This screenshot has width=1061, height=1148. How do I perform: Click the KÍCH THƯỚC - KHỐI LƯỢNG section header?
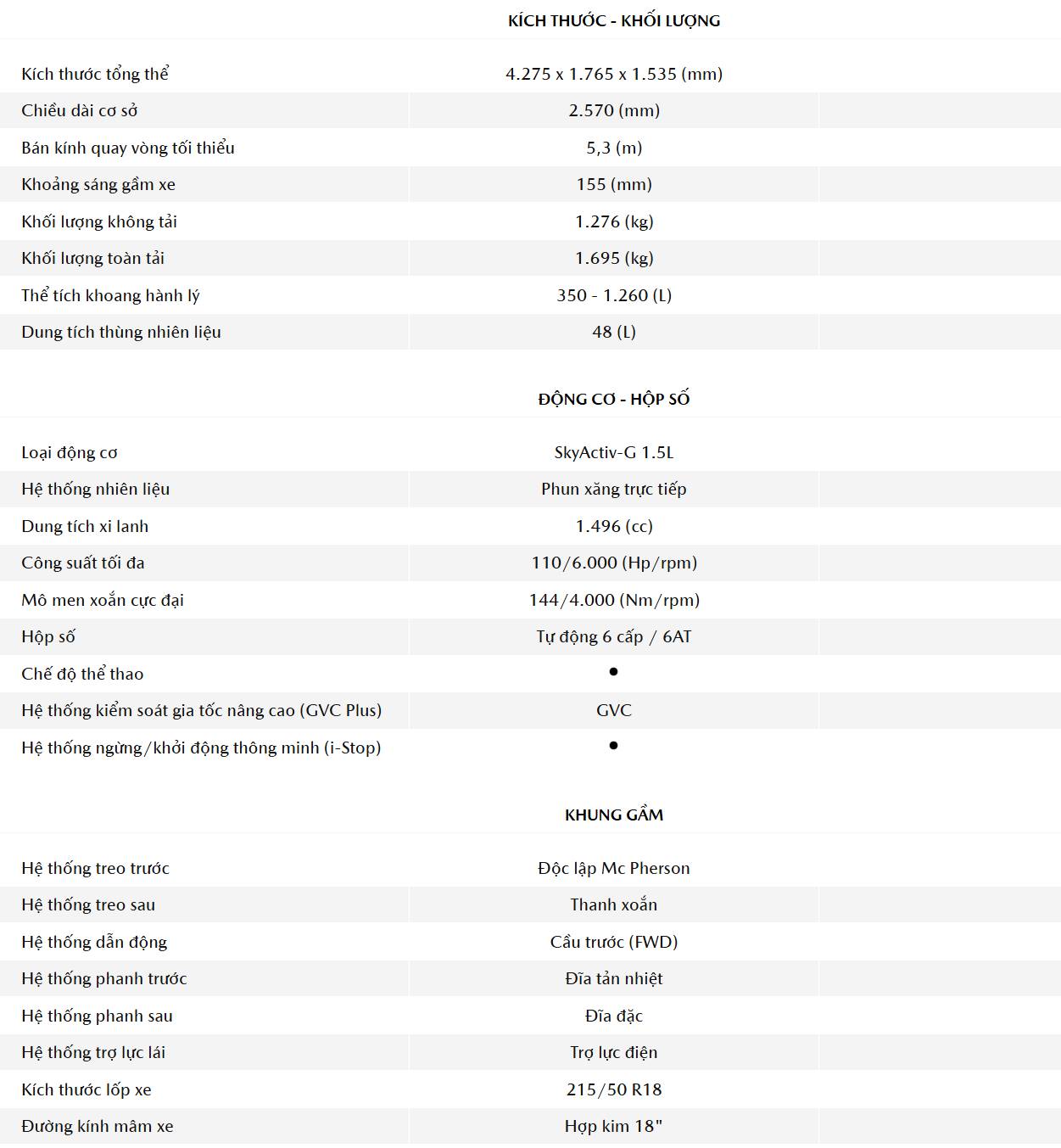pyautogui.click(x=614, y=21)
